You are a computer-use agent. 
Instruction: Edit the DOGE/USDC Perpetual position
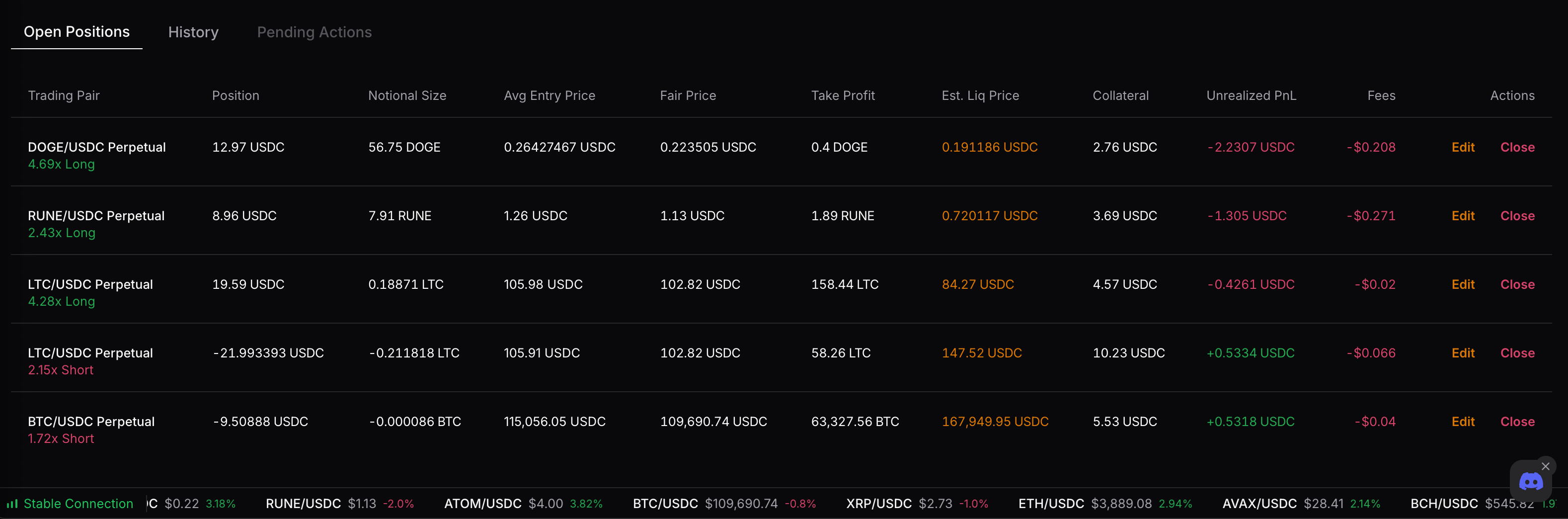pos(1463,147)
